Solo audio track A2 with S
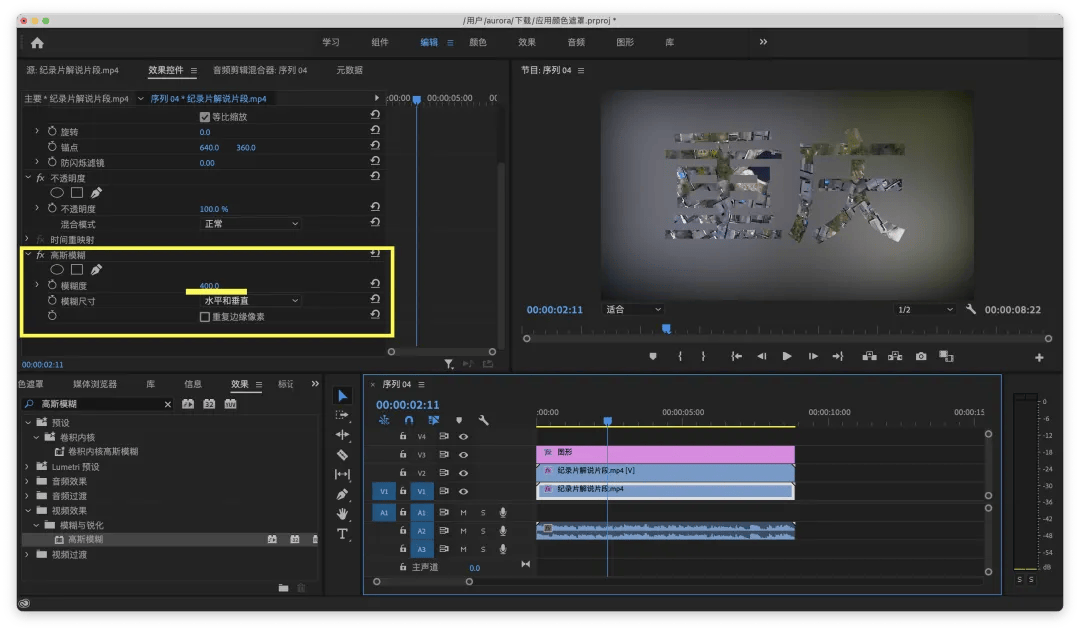This screenshot has height=631, width=1080. 483,531
